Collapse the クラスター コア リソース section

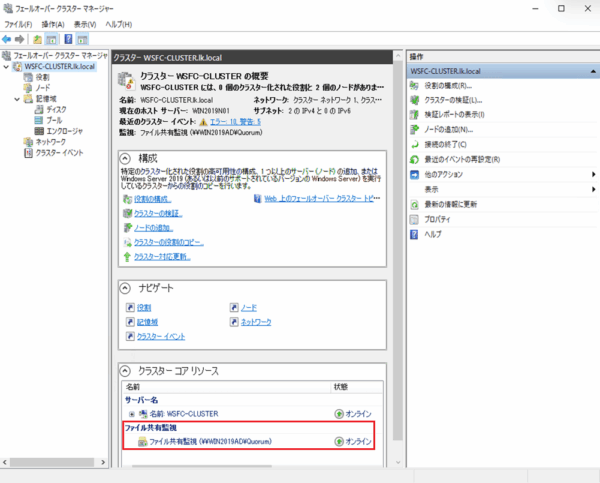point(125,371)
